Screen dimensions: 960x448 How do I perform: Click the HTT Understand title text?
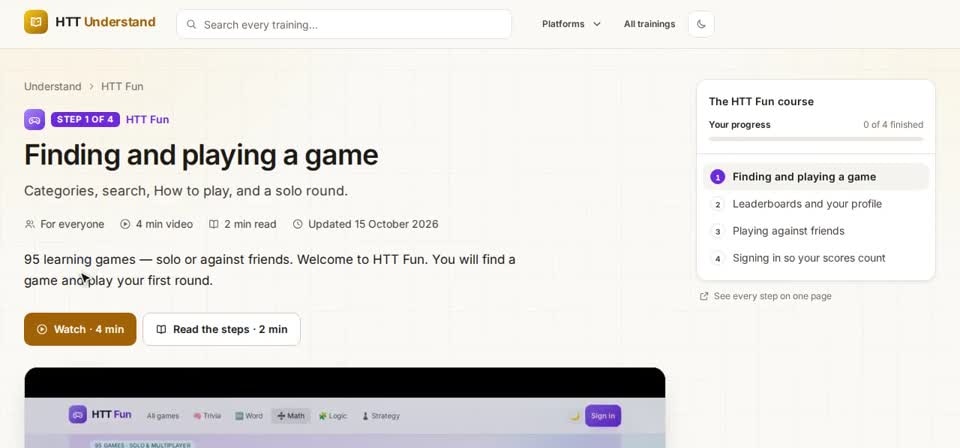[105, 22]
